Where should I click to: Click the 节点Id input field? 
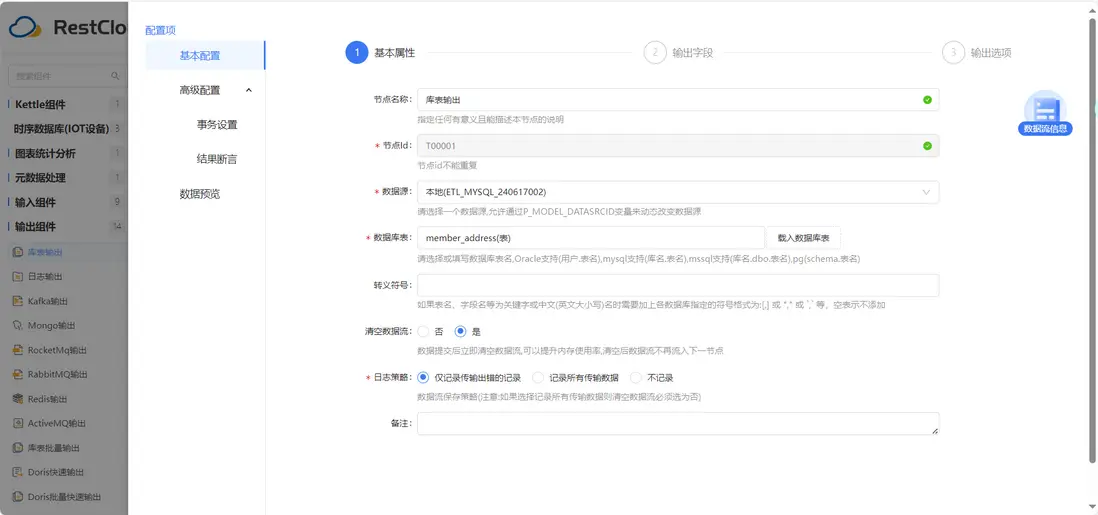678,146
